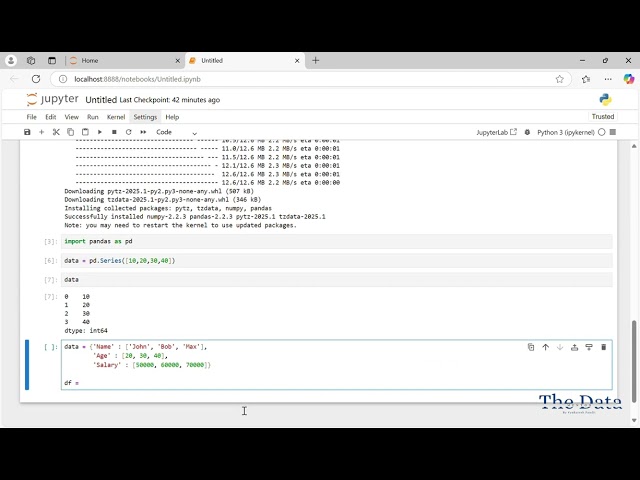Click the scrollbar down arrow
This screenshot has width=640, height=480.
[x=634, y=420]
